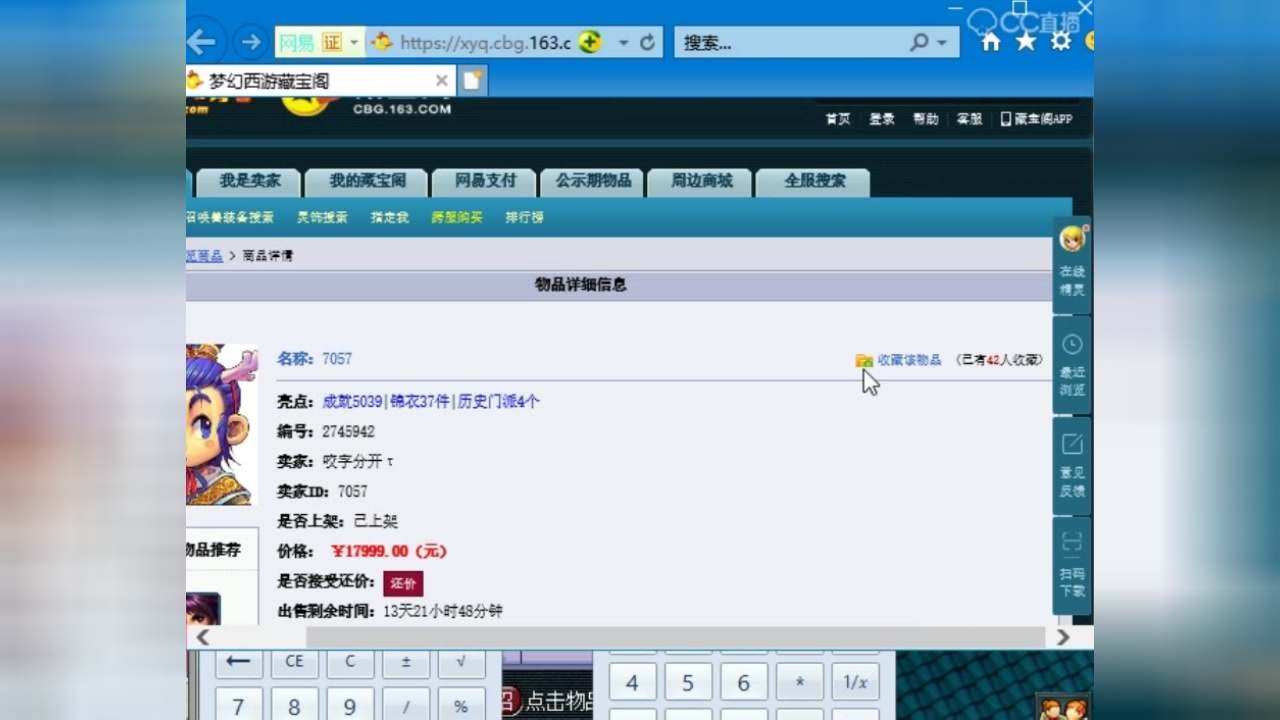Click the 编号 value 2745942

tap(348, 432)
